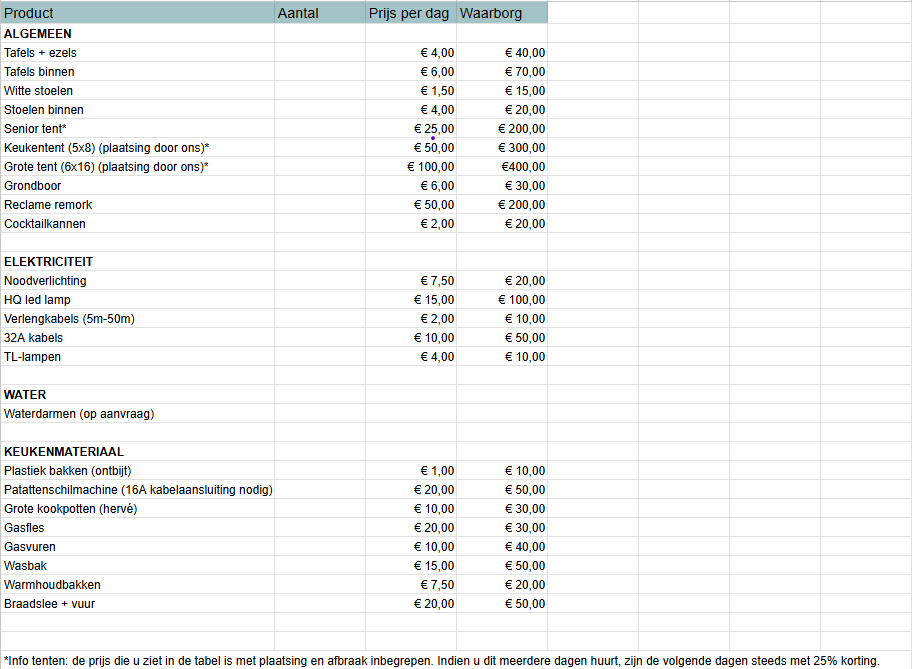Click the empty Aantal cell for 32A kabels
The image size is (912, 669).
point(320,338)
